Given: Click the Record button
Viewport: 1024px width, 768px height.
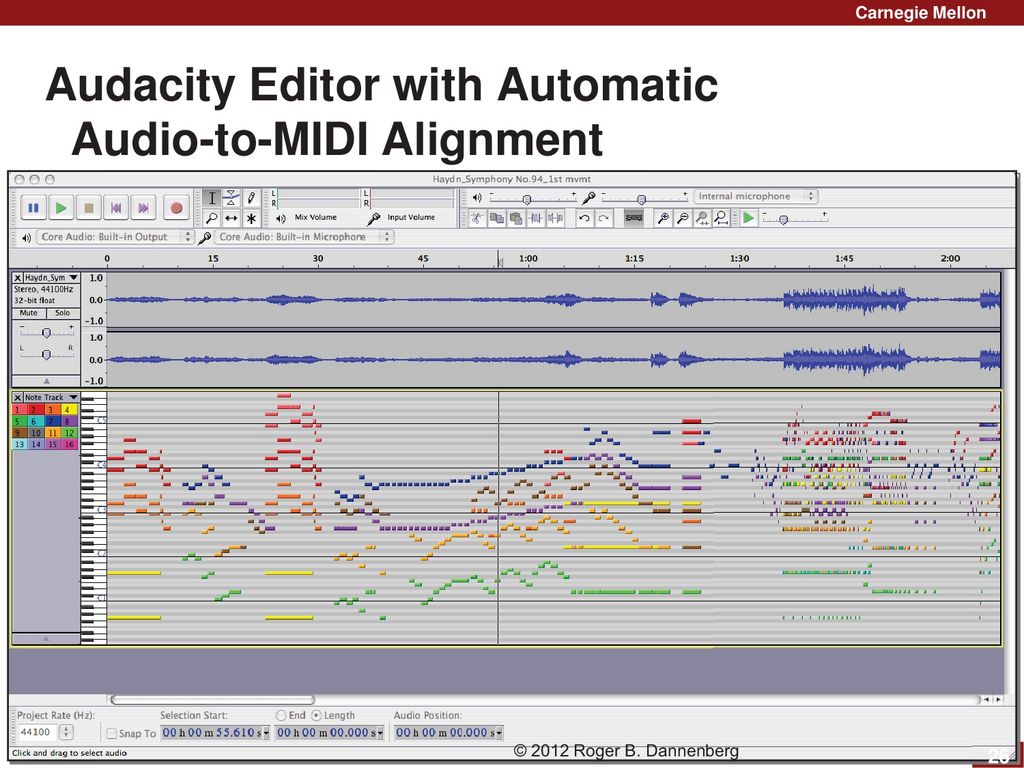Looking at the screenshot, I should (x=176, y=208).
